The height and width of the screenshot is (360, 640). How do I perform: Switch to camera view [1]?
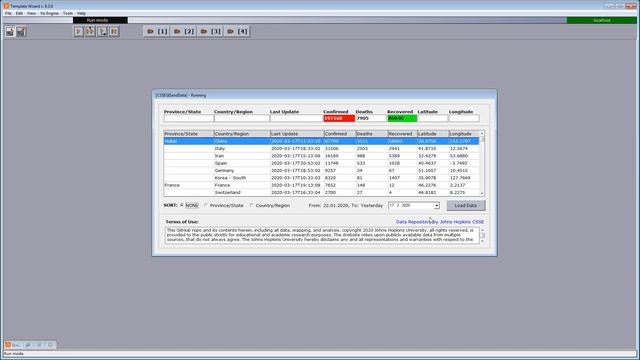[157, 31]
